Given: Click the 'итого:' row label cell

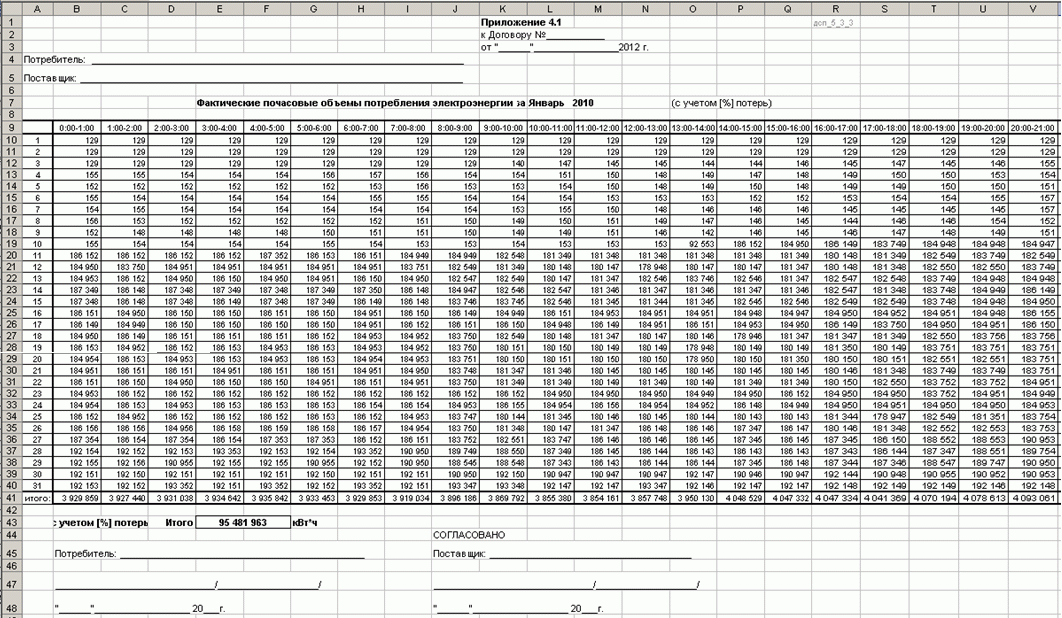Looking at the screenshot, I should click(38, 498).
